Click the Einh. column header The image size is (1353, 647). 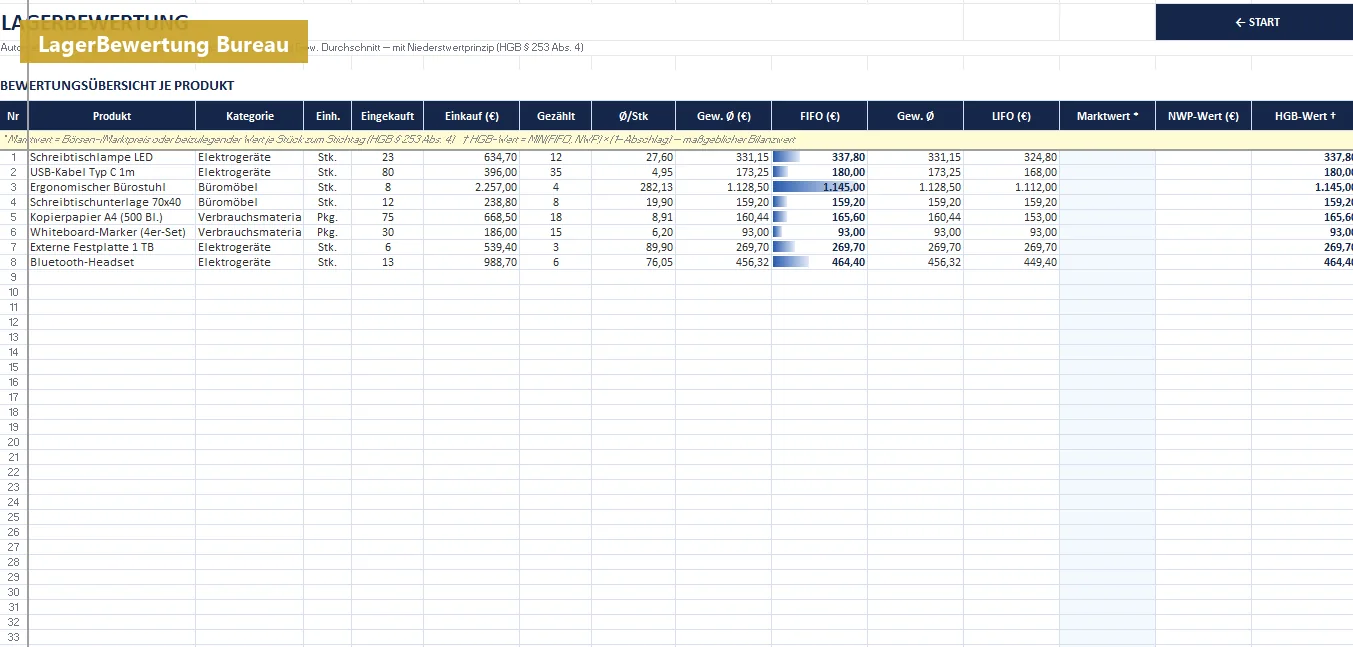(328, 116)
